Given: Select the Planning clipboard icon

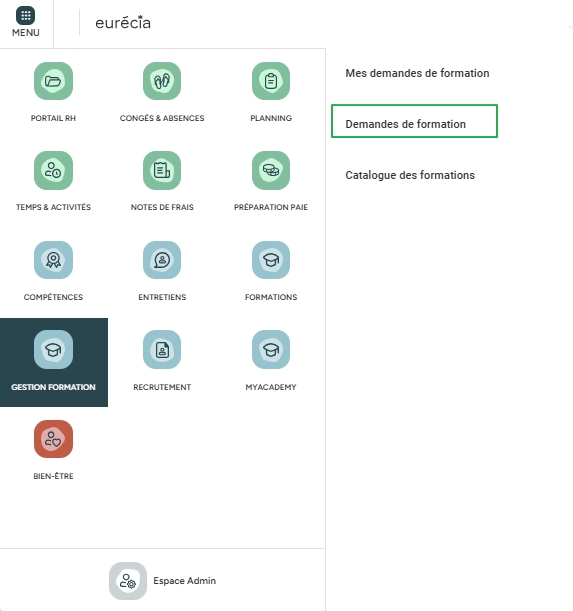Looking at the screenshot, I should pyautogui.click(x=271, y=81).
